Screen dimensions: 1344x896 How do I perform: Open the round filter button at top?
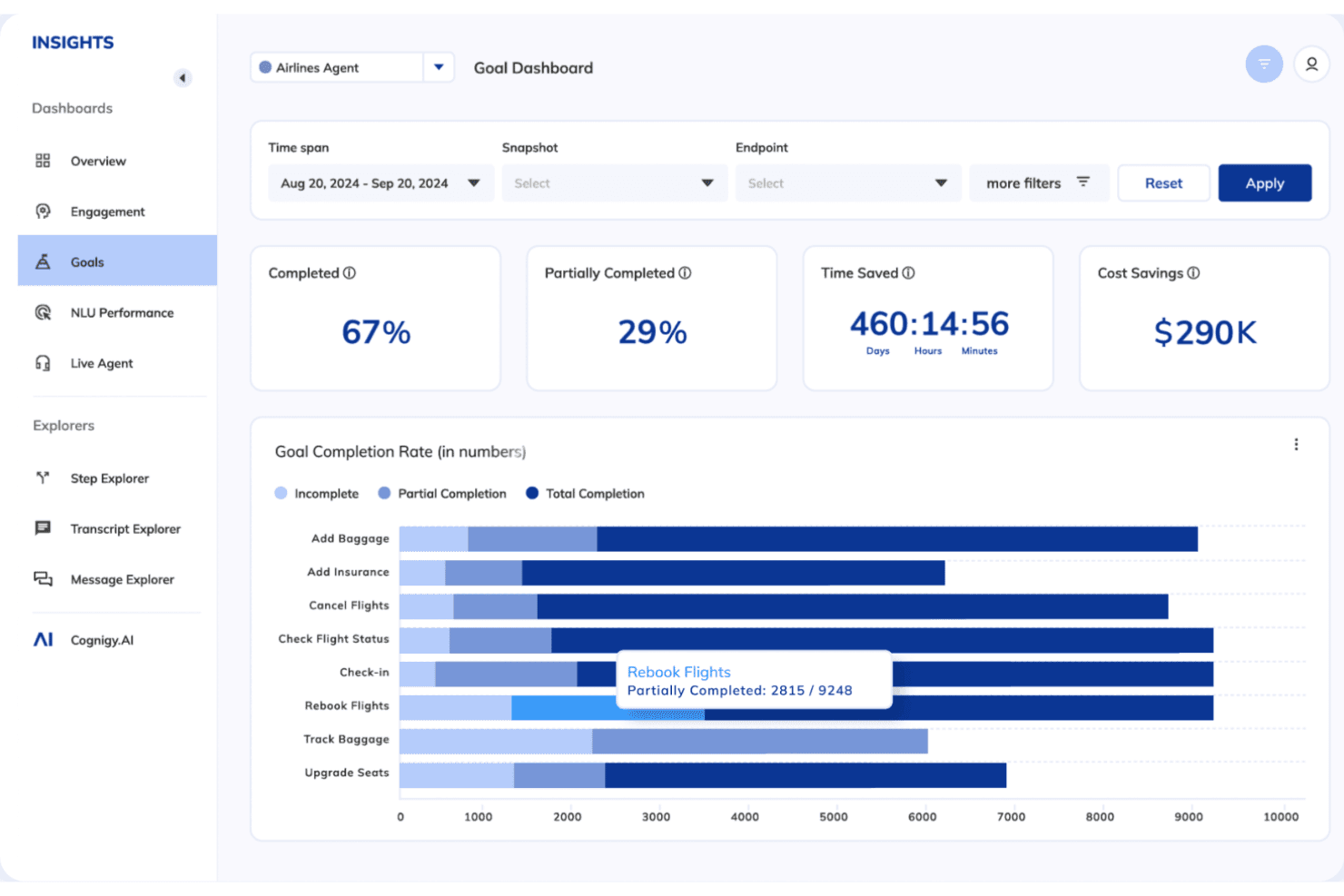pyautogui.click(x=1264, y=64)
